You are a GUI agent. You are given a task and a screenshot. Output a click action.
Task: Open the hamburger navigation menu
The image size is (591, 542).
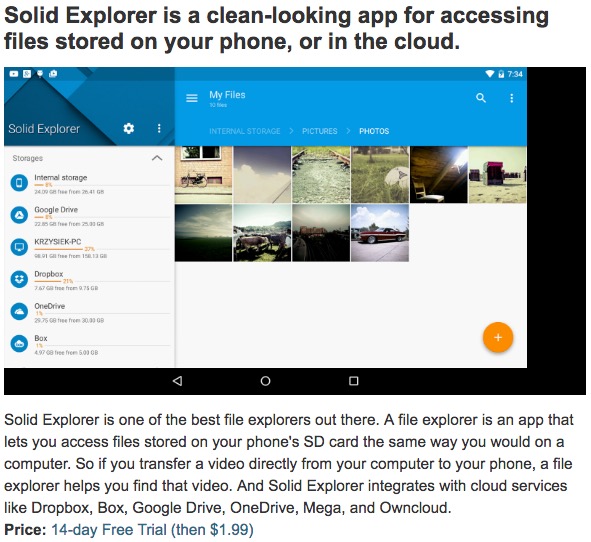point(192,98)
